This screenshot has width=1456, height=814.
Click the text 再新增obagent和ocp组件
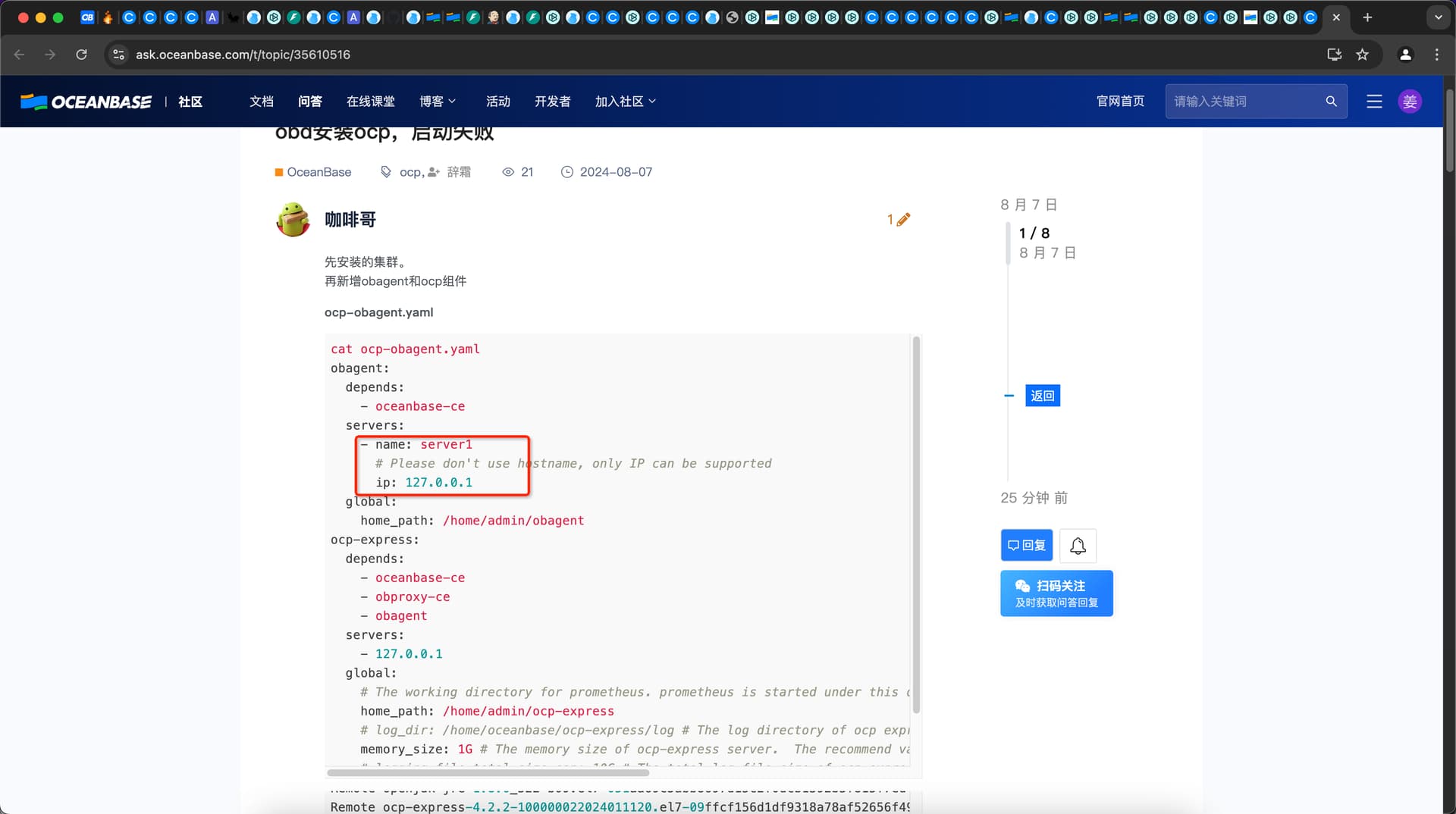click(x=395, y=281)
